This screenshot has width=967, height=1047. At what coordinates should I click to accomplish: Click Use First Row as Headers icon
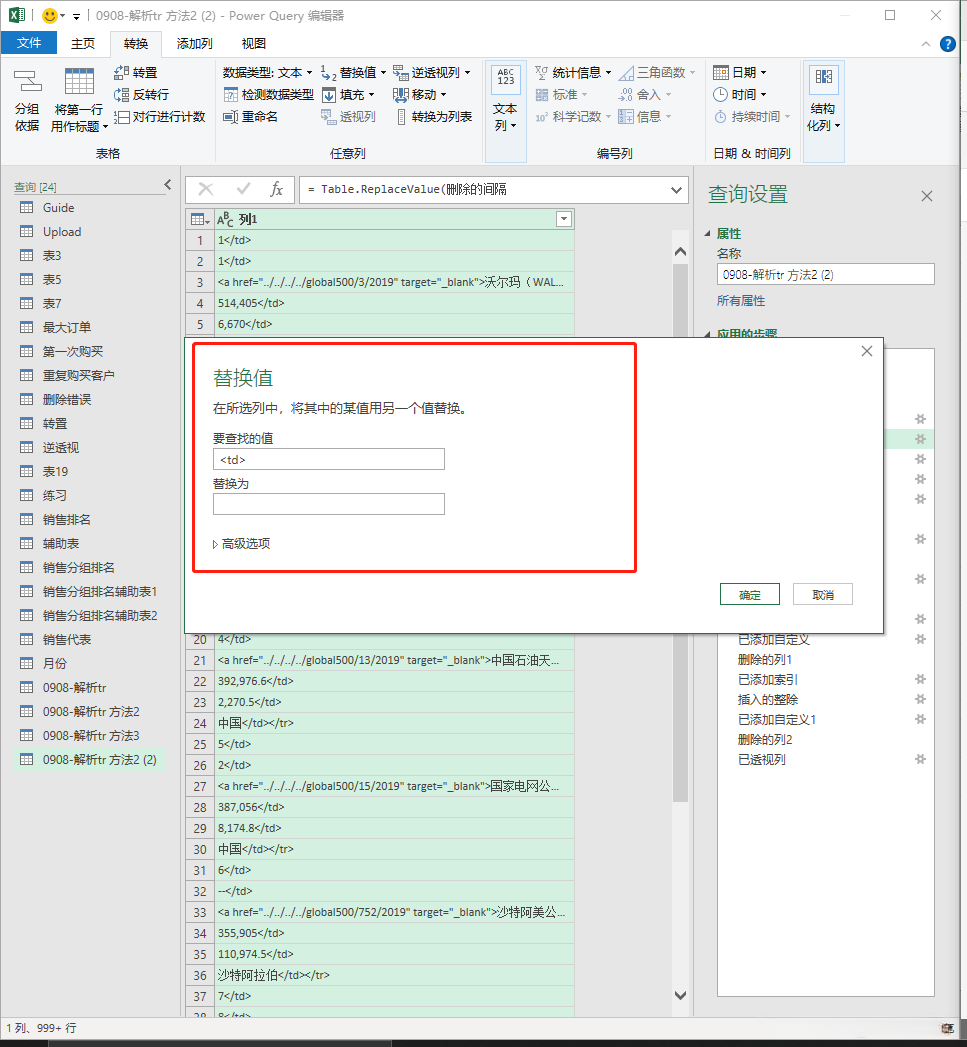(x=79, y=81)
